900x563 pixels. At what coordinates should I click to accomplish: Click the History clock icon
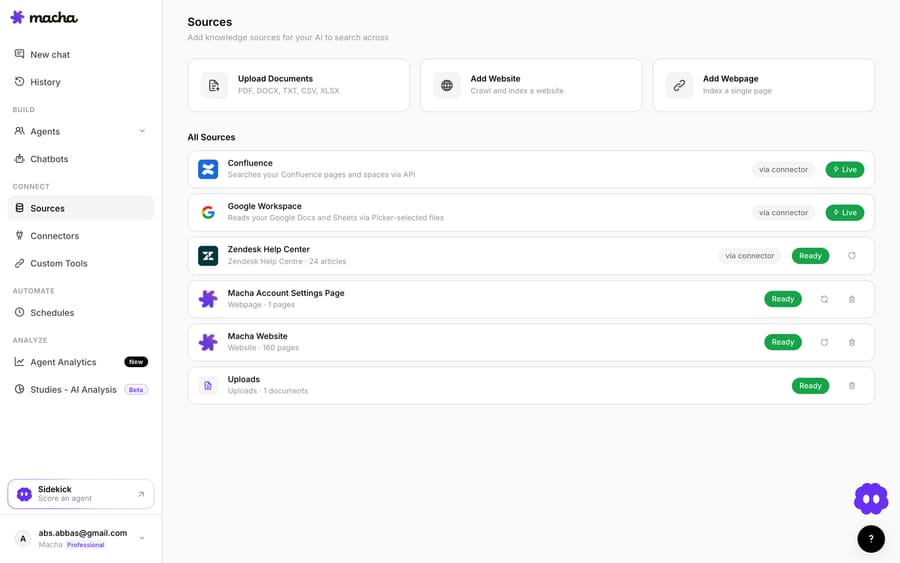[20, 81]
